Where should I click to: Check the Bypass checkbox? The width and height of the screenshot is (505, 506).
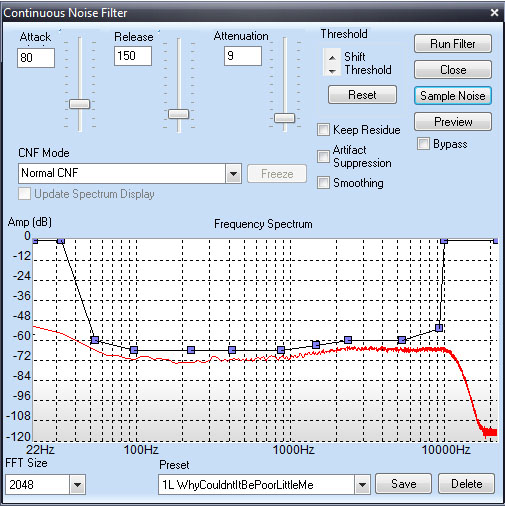(423, 144)
